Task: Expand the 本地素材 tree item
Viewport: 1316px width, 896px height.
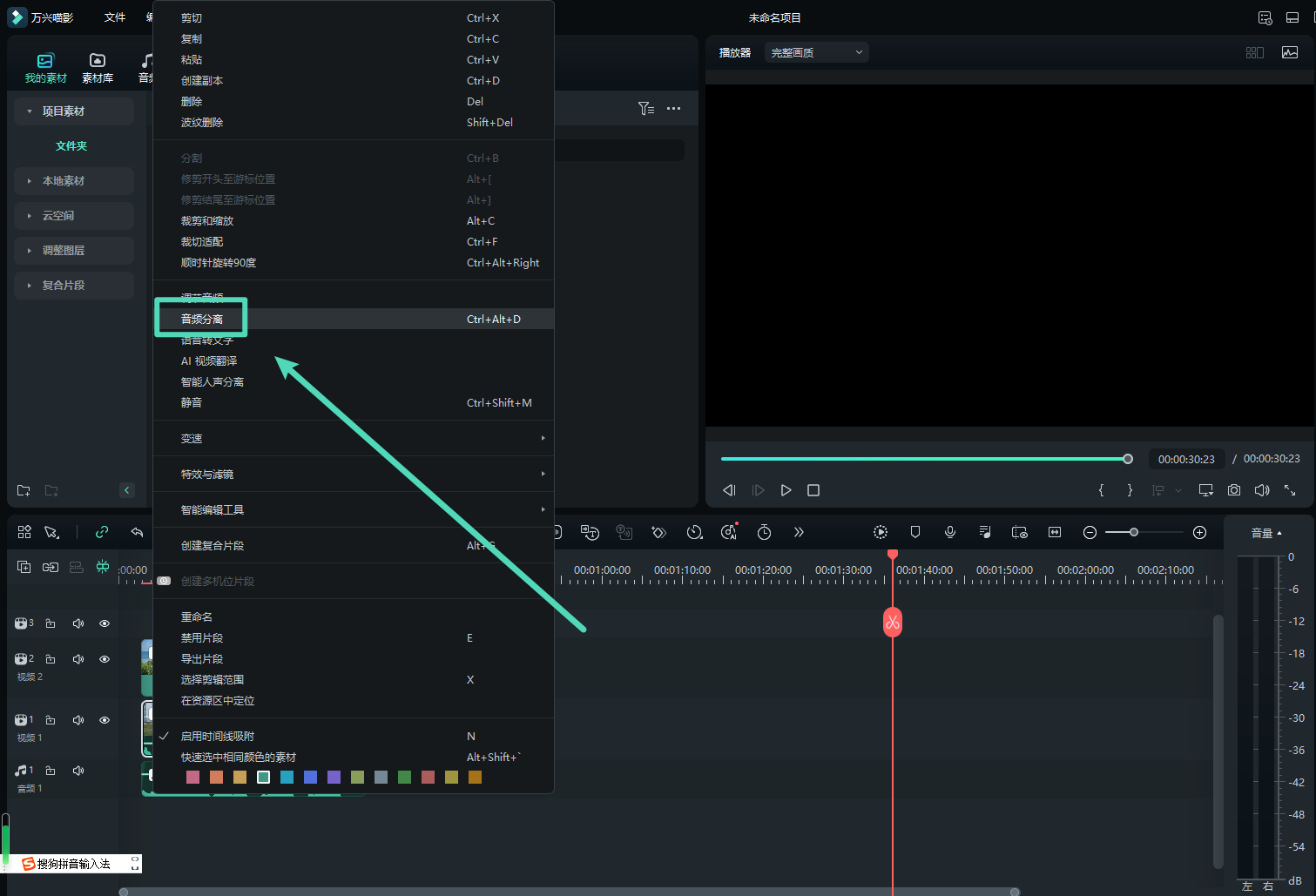Action: pyautogui.click(x=64, y=181)
